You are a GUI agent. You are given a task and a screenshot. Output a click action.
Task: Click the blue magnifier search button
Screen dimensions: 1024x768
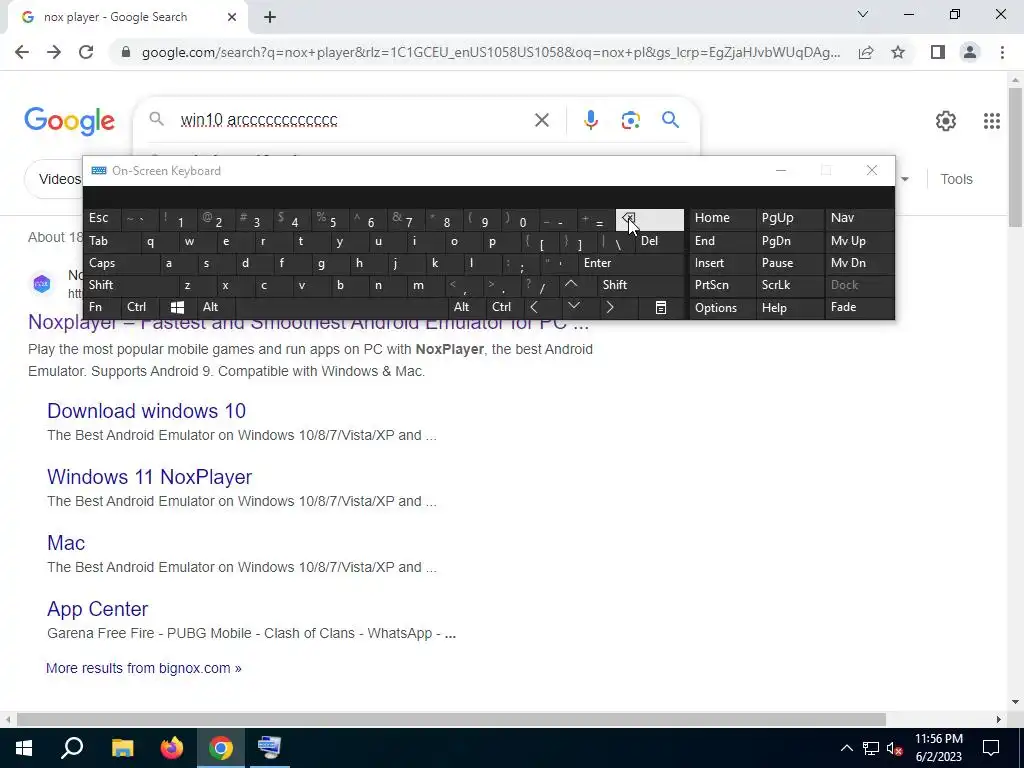(x=670, y=120)
